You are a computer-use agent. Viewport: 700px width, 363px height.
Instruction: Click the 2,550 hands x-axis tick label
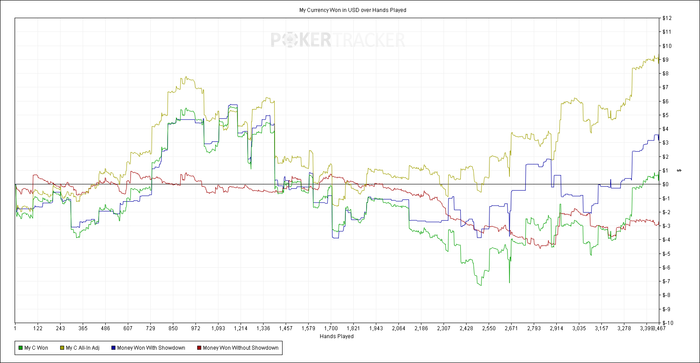click(x=489, y=329)
